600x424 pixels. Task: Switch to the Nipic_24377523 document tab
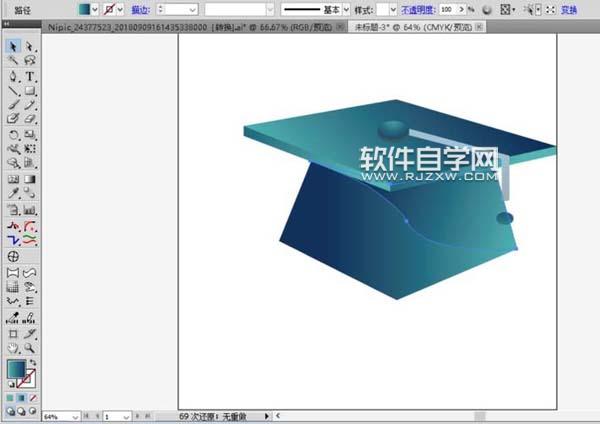(189, 27)
